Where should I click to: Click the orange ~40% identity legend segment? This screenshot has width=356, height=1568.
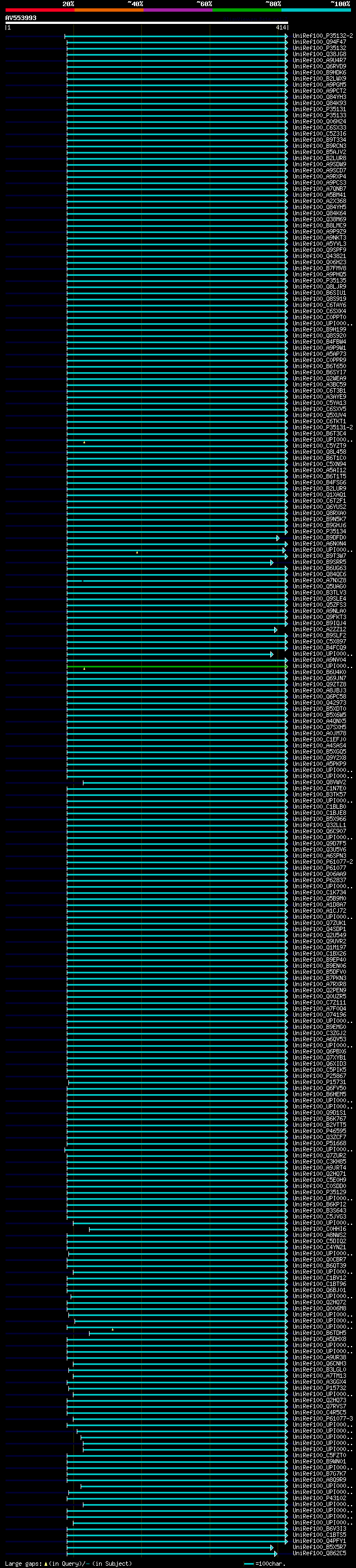(109, 10)
